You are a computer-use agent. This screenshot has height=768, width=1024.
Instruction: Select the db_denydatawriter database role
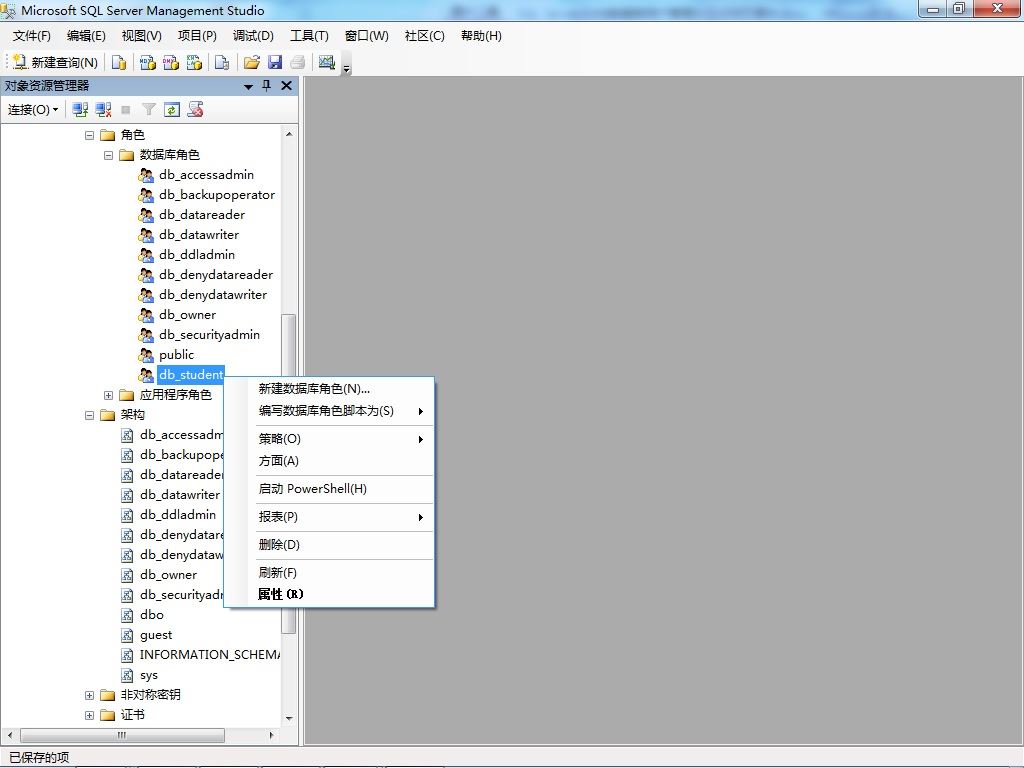click(x=213, y=295)
